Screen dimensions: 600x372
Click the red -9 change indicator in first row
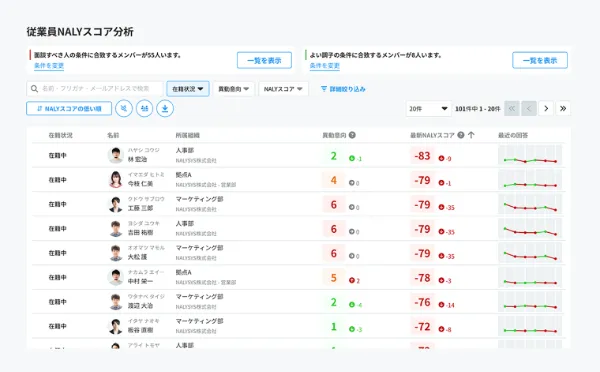(x=445, y=158)
